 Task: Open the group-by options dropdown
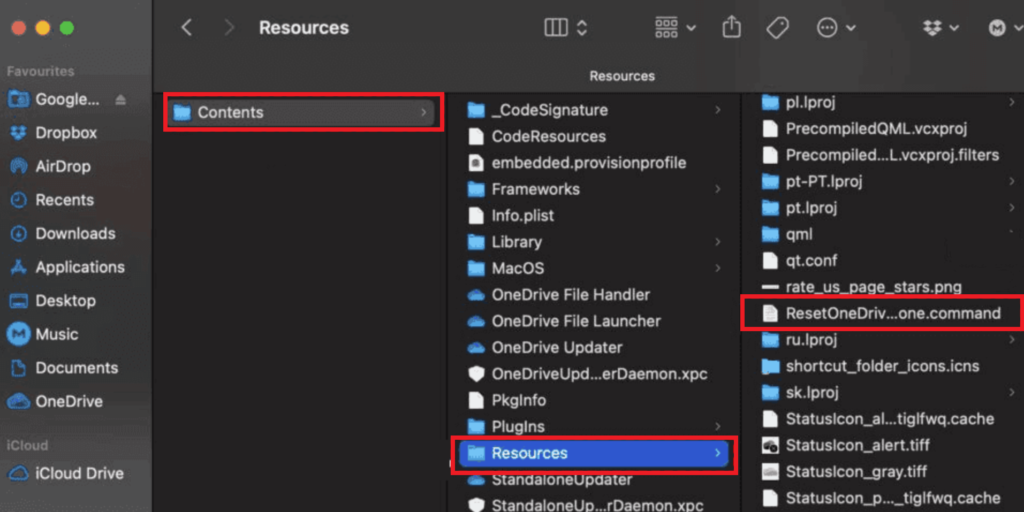[x=675, y=28]
